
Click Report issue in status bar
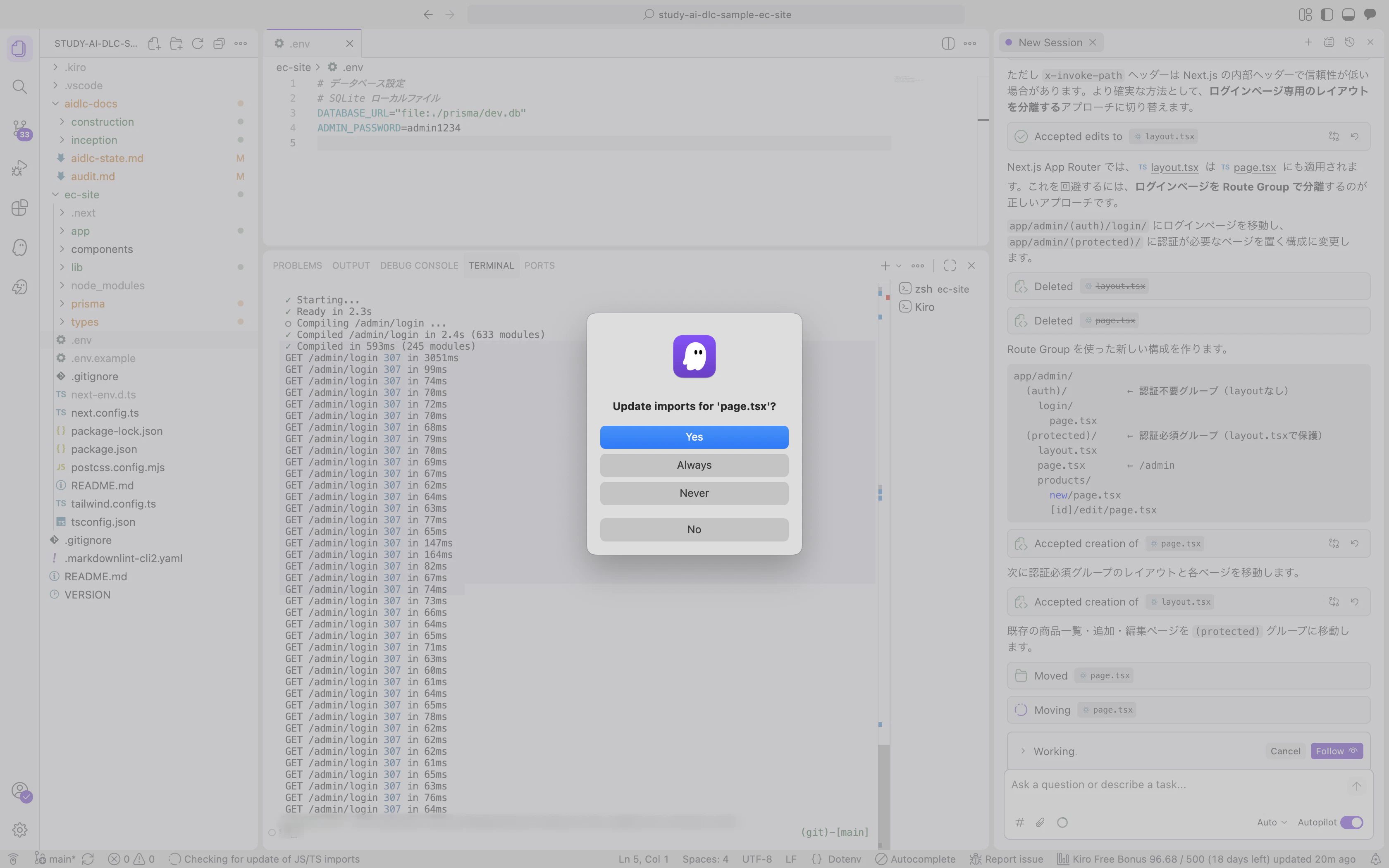point(1006,859)
